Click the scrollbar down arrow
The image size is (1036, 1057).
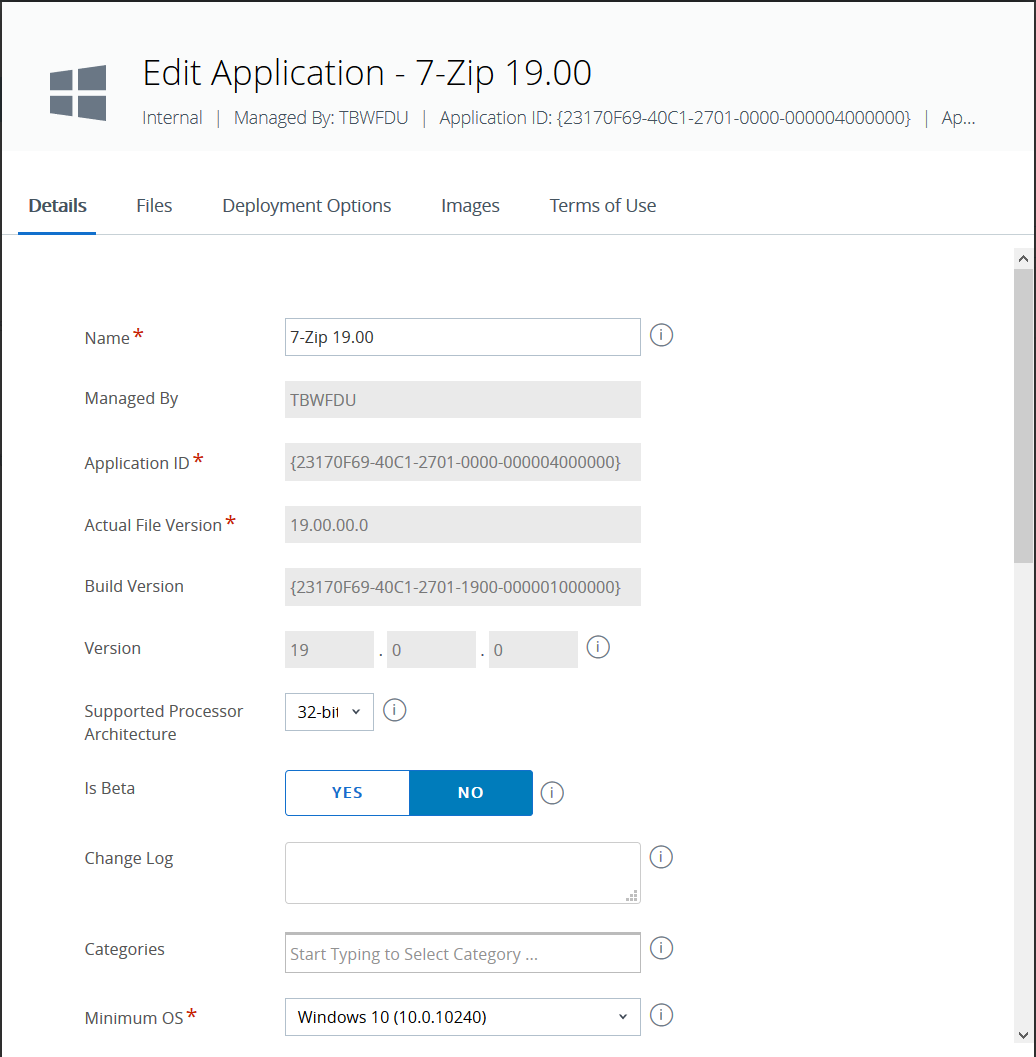tap(1023, 1035)
